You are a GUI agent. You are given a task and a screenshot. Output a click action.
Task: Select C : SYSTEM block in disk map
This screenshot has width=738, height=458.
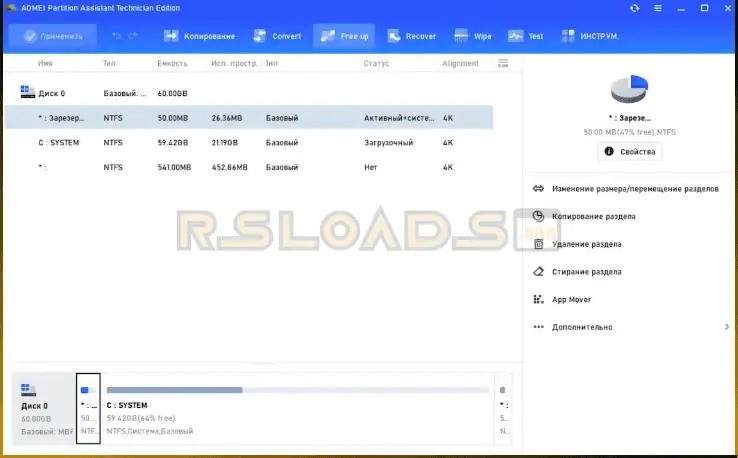click(297, 409)
